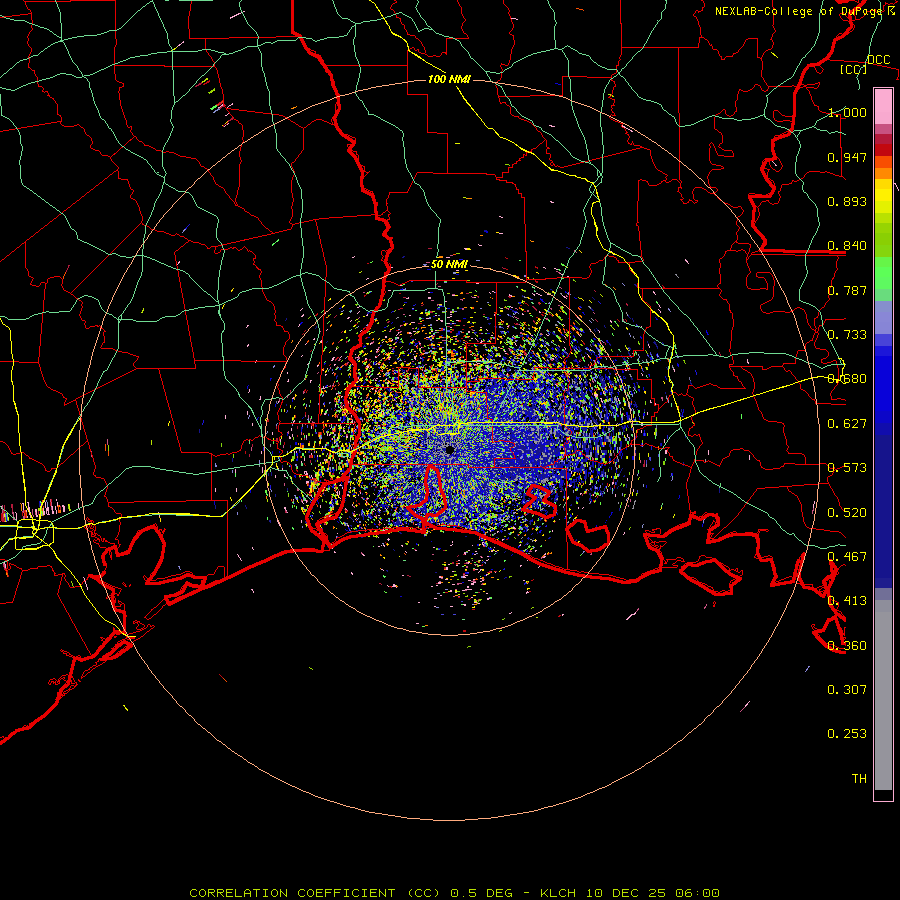900x900 pixels.
Task: Click the 1.000 value on the color scale
Action: (x=847, y=112)
